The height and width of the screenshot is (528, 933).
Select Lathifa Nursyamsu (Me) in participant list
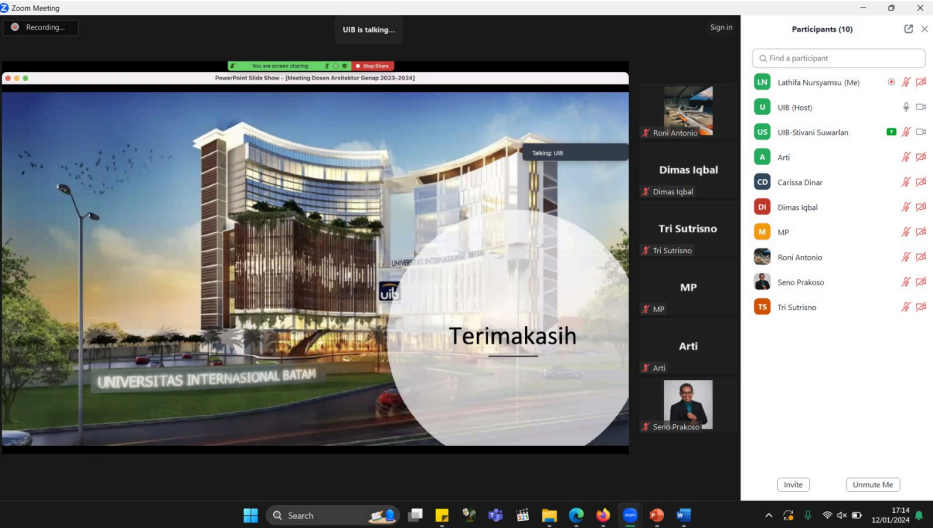[x=838, y=82]
